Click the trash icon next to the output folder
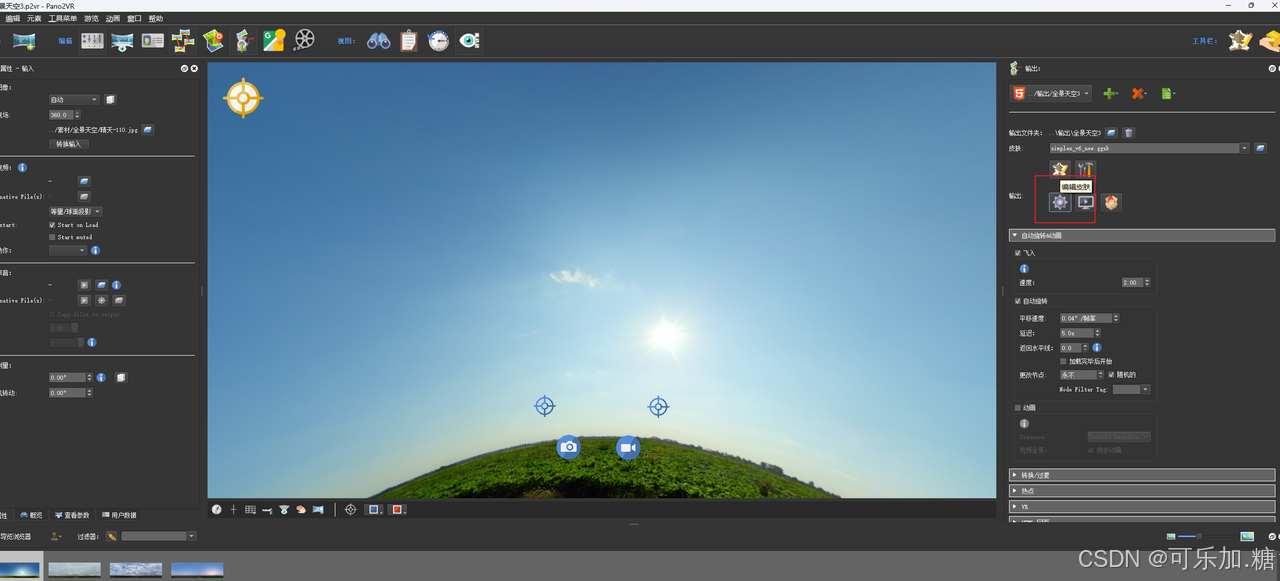This screenshot has height=581, width=1280. (1128, 133)
